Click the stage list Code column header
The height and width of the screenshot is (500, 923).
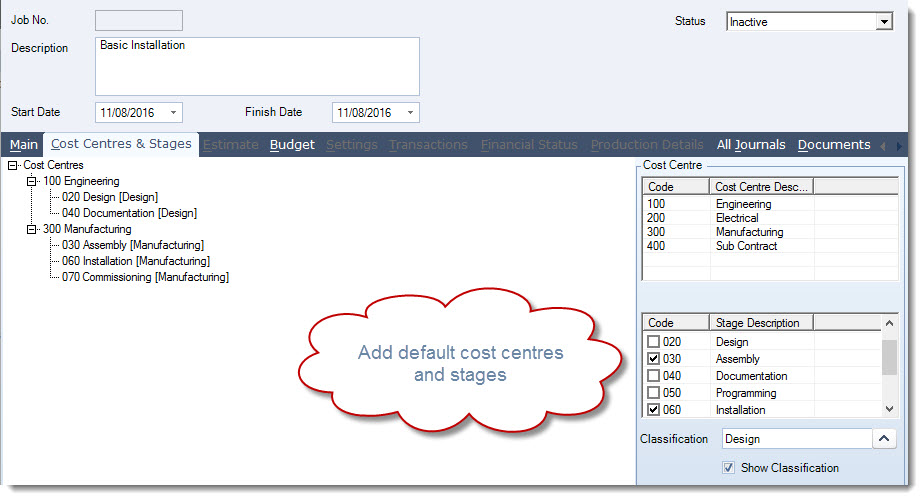click(x=676, y=323)
